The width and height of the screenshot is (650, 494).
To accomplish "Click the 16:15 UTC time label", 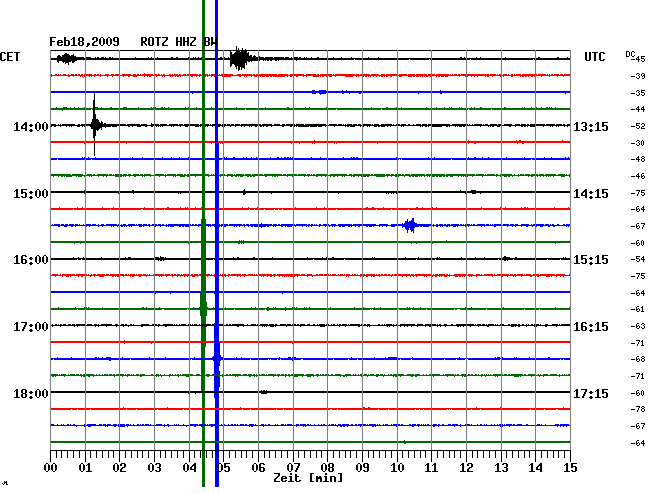I will [591, 327].
